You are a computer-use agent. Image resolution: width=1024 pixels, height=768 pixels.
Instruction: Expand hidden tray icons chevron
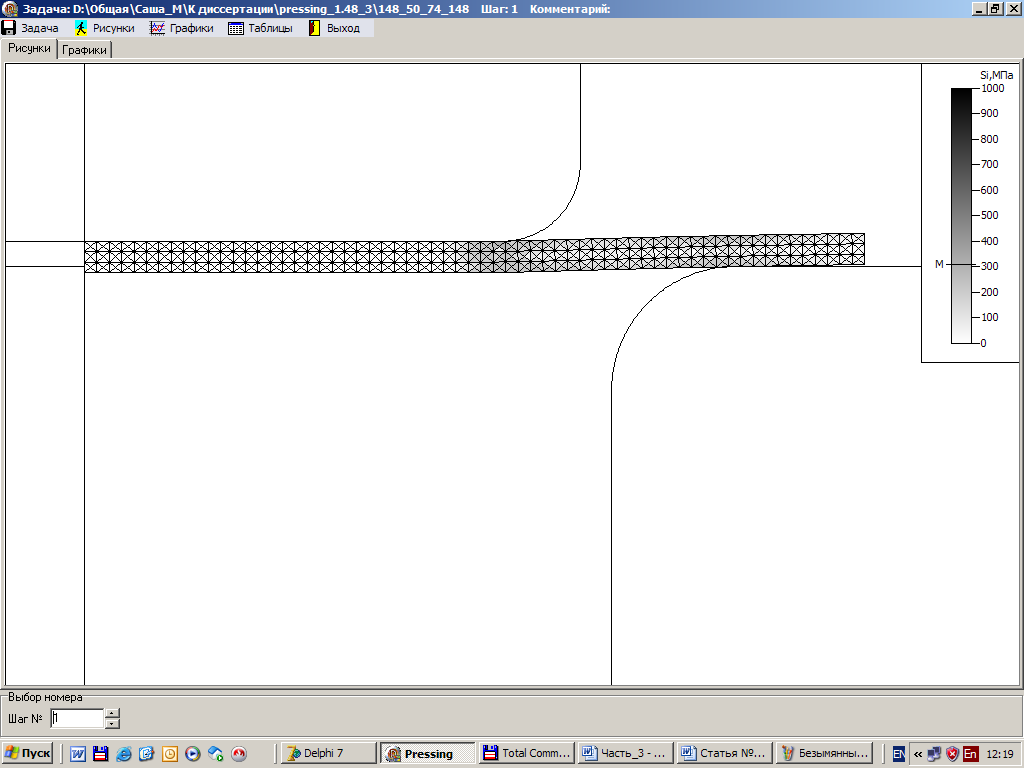(x=917, y=754)
